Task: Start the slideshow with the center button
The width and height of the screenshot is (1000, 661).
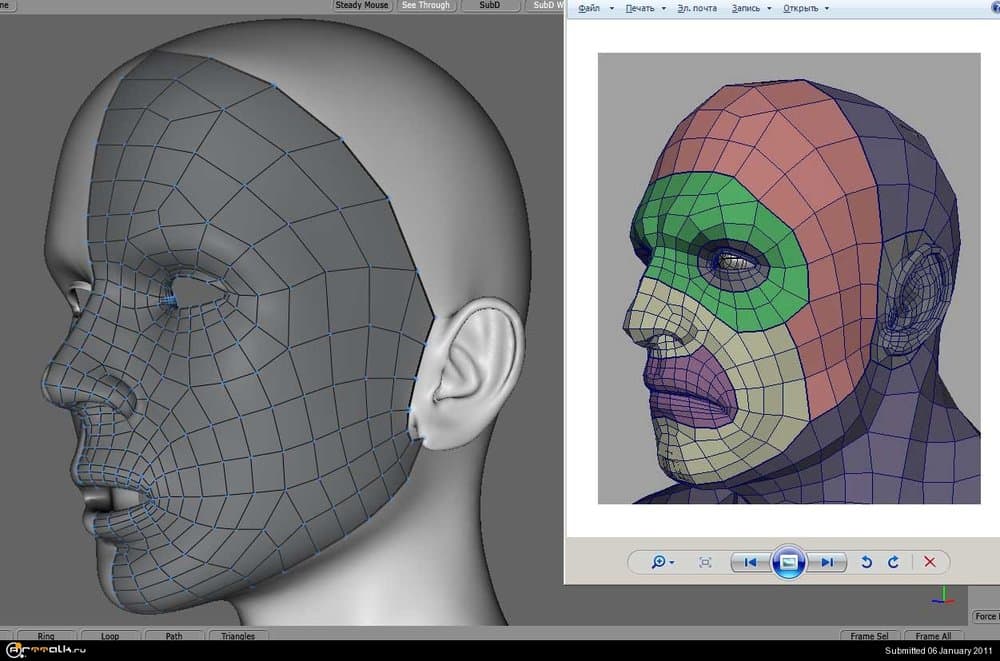Action: click(x=788, y=562)
